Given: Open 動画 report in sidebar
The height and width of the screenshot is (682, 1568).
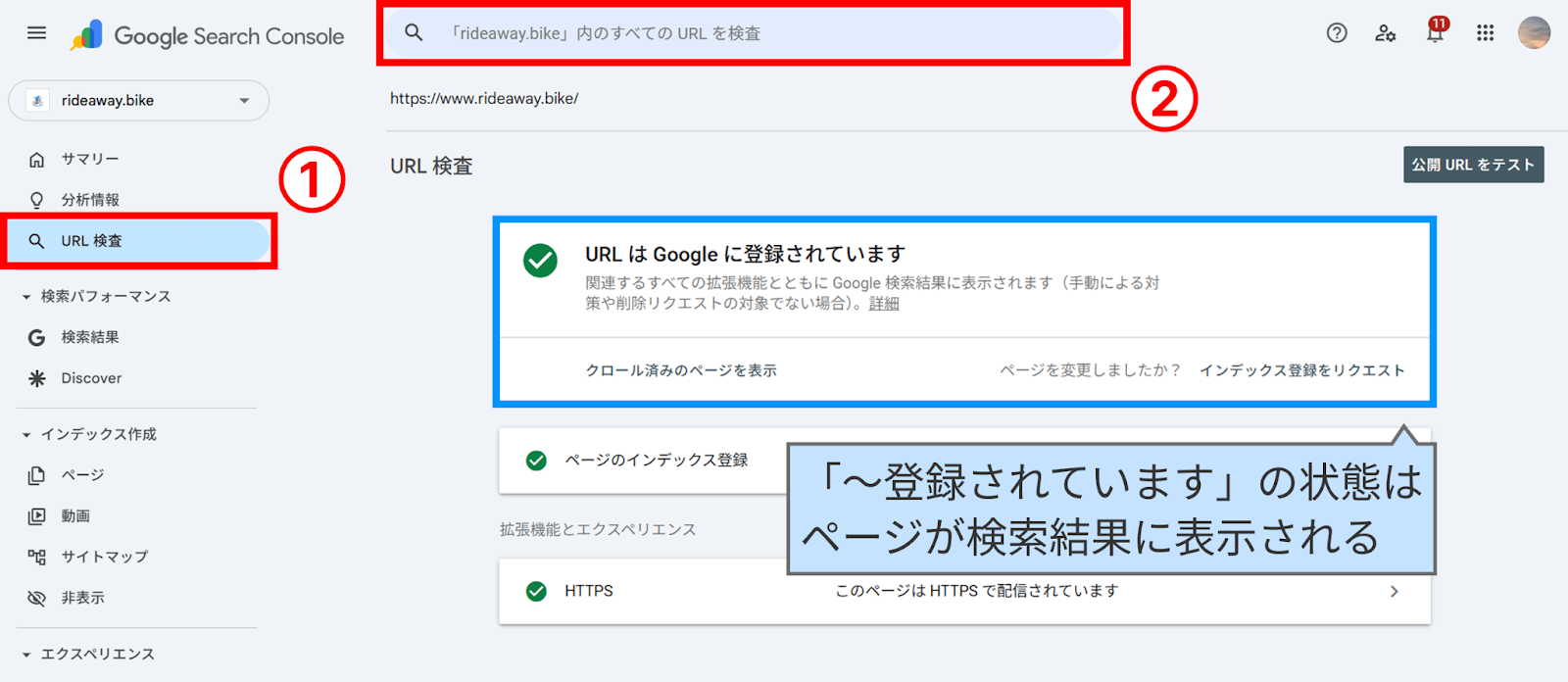Looking at the screenshot, I should coord(75,516).
